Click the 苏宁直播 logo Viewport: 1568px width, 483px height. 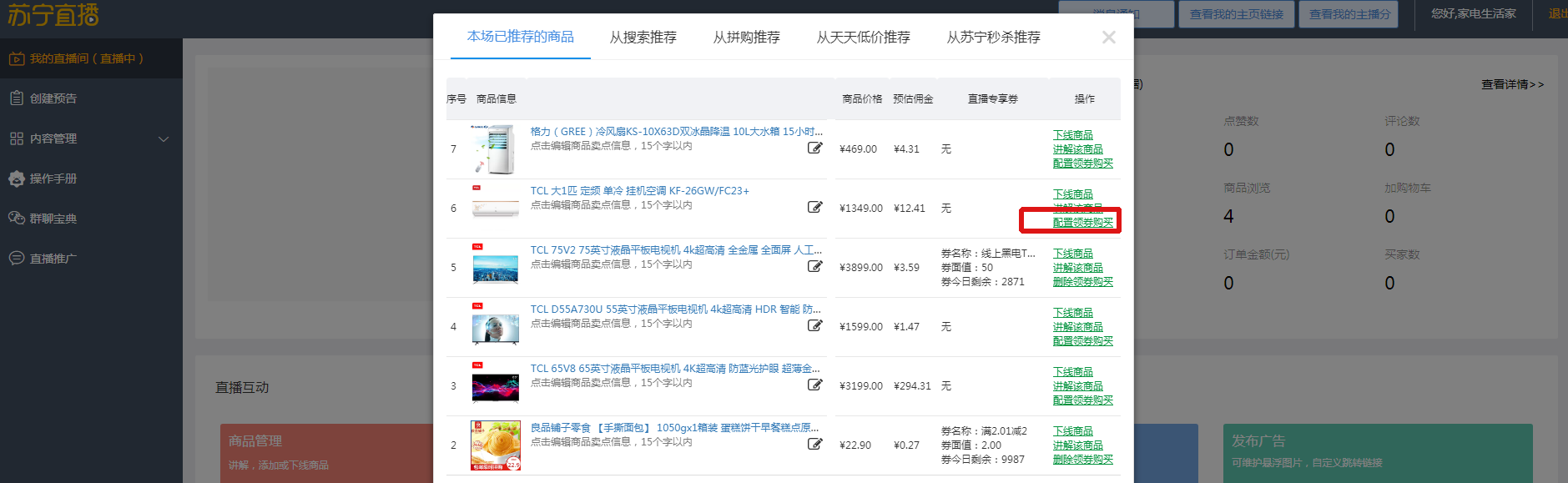click(x=53, y=15)
